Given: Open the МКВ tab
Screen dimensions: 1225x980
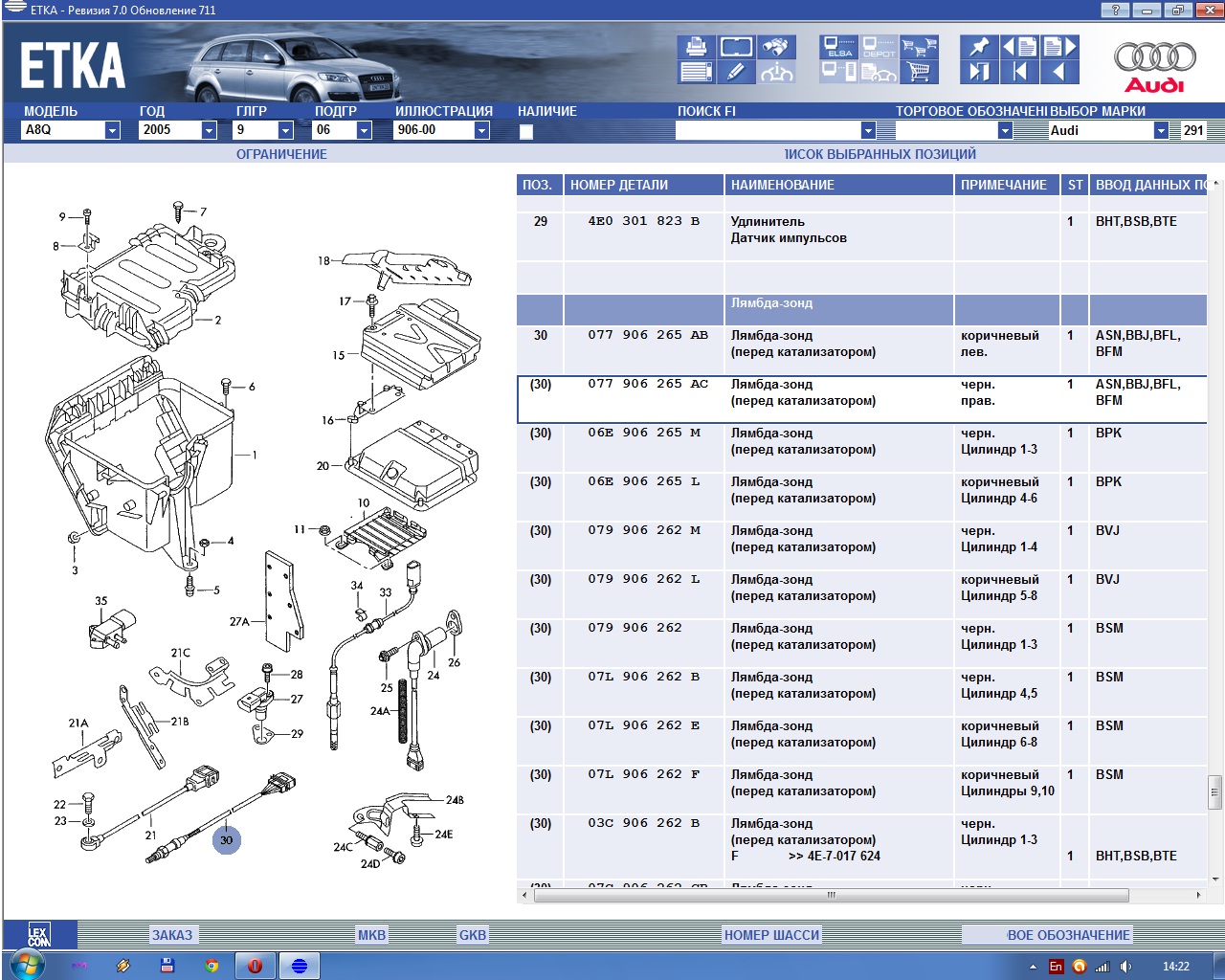Looking at the screenshot, I should (x=371, y=935).
